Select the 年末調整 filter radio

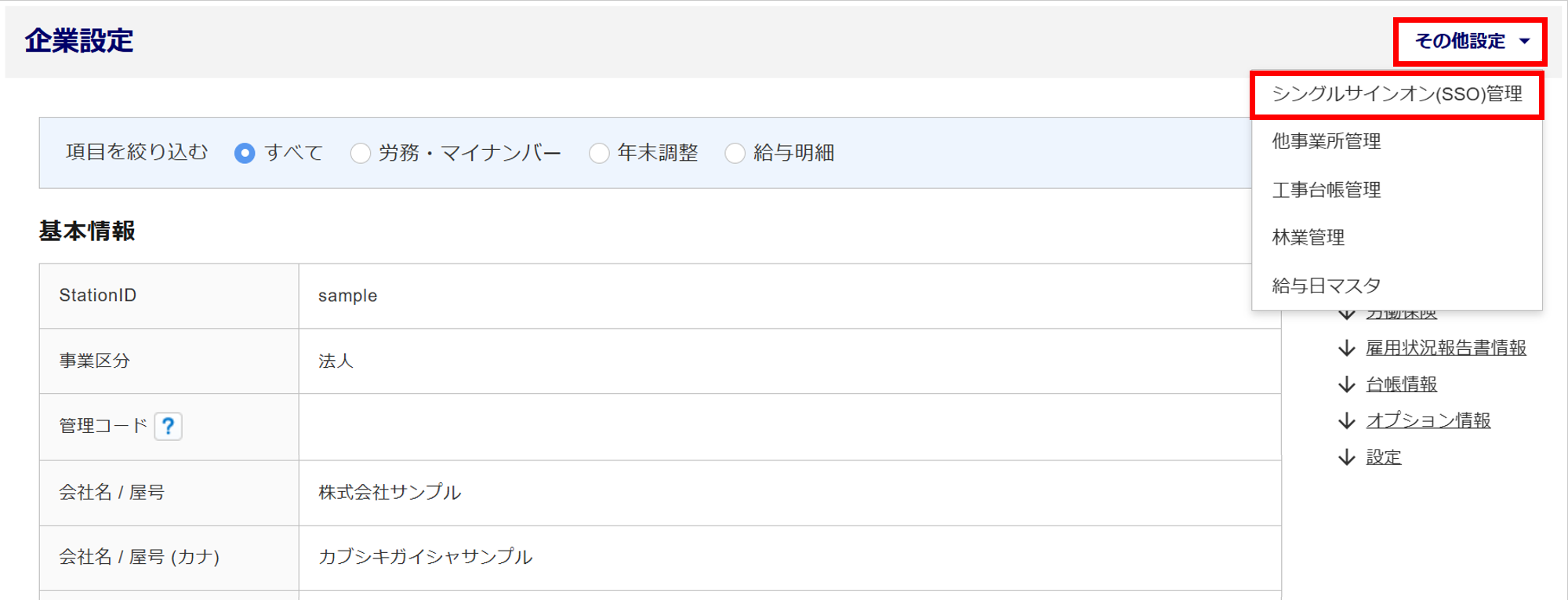[599, 153]
